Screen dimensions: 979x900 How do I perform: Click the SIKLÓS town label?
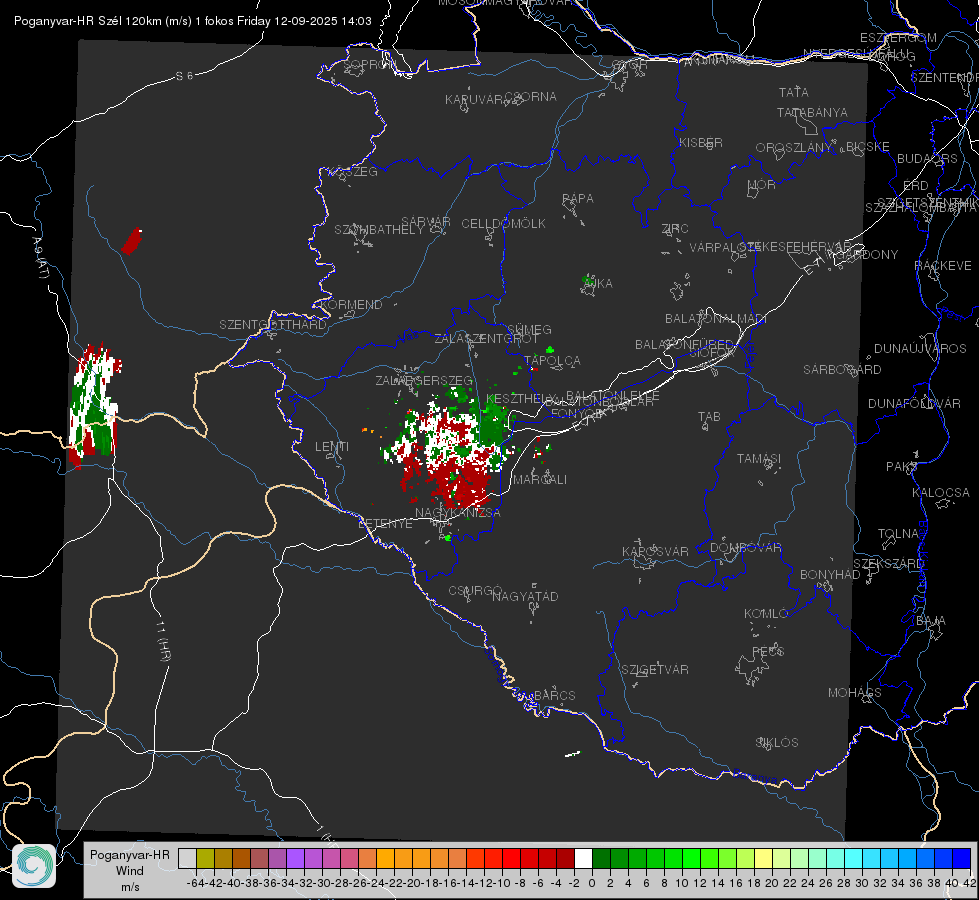777,743
